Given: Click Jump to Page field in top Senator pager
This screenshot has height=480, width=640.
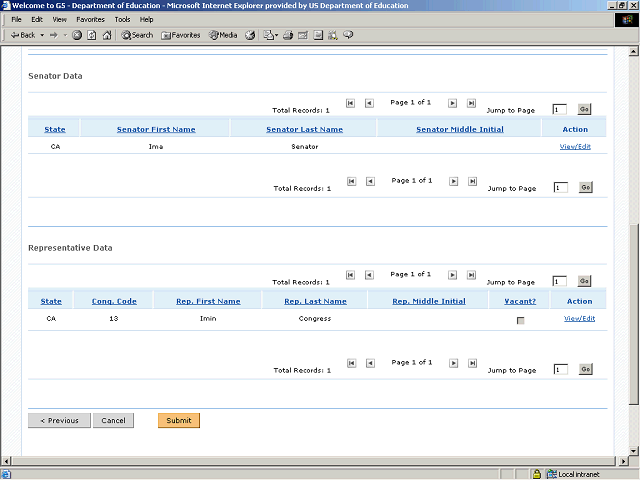Looking at the screenshot, I should pyautogui.click(x=560, y=109).
